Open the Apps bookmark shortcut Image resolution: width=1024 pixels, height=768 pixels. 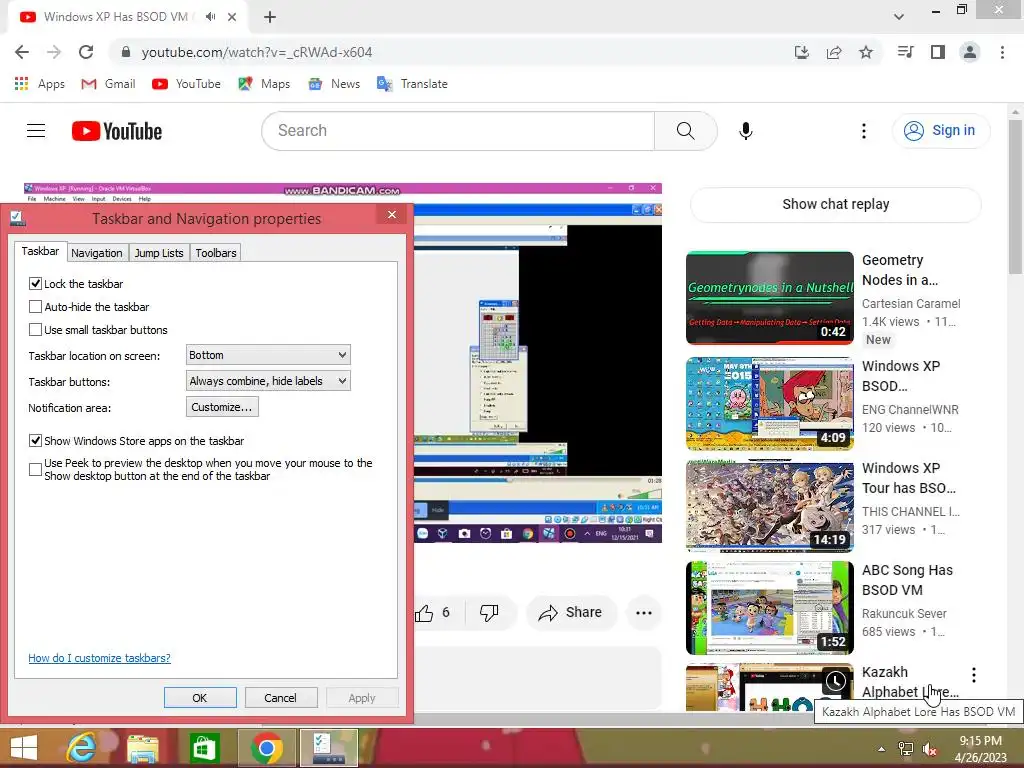tap(39, 84)
